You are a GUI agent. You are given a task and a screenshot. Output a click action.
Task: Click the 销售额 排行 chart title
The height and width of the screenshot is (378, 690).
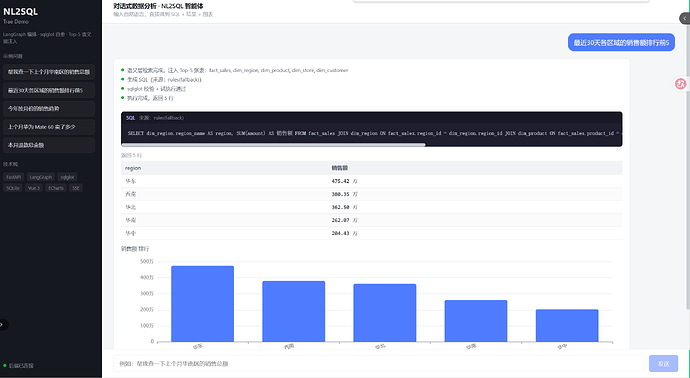pos(135,249)
